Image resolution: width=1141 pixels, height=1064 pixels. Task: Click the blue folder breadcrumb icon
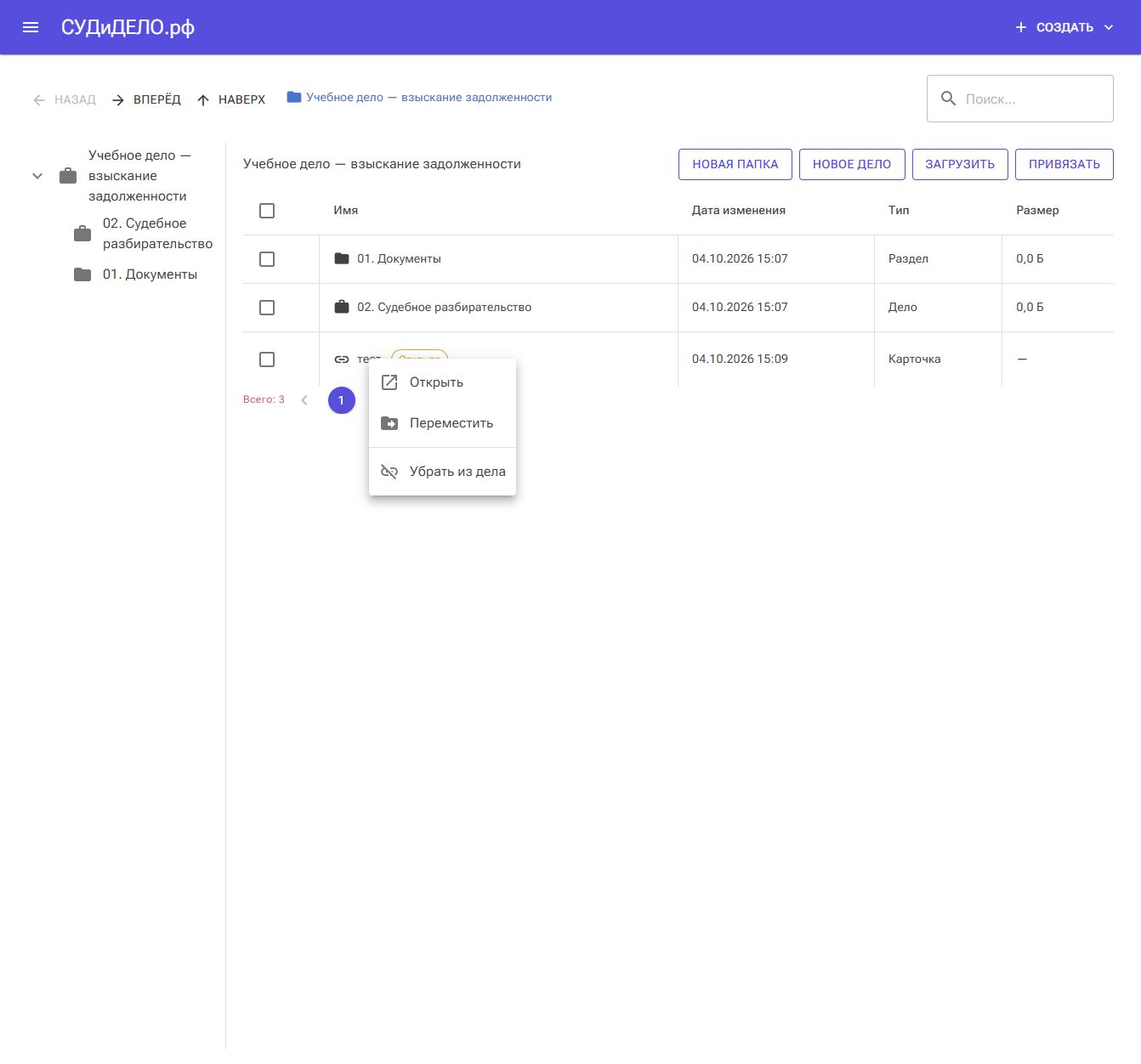click(294, 97)
